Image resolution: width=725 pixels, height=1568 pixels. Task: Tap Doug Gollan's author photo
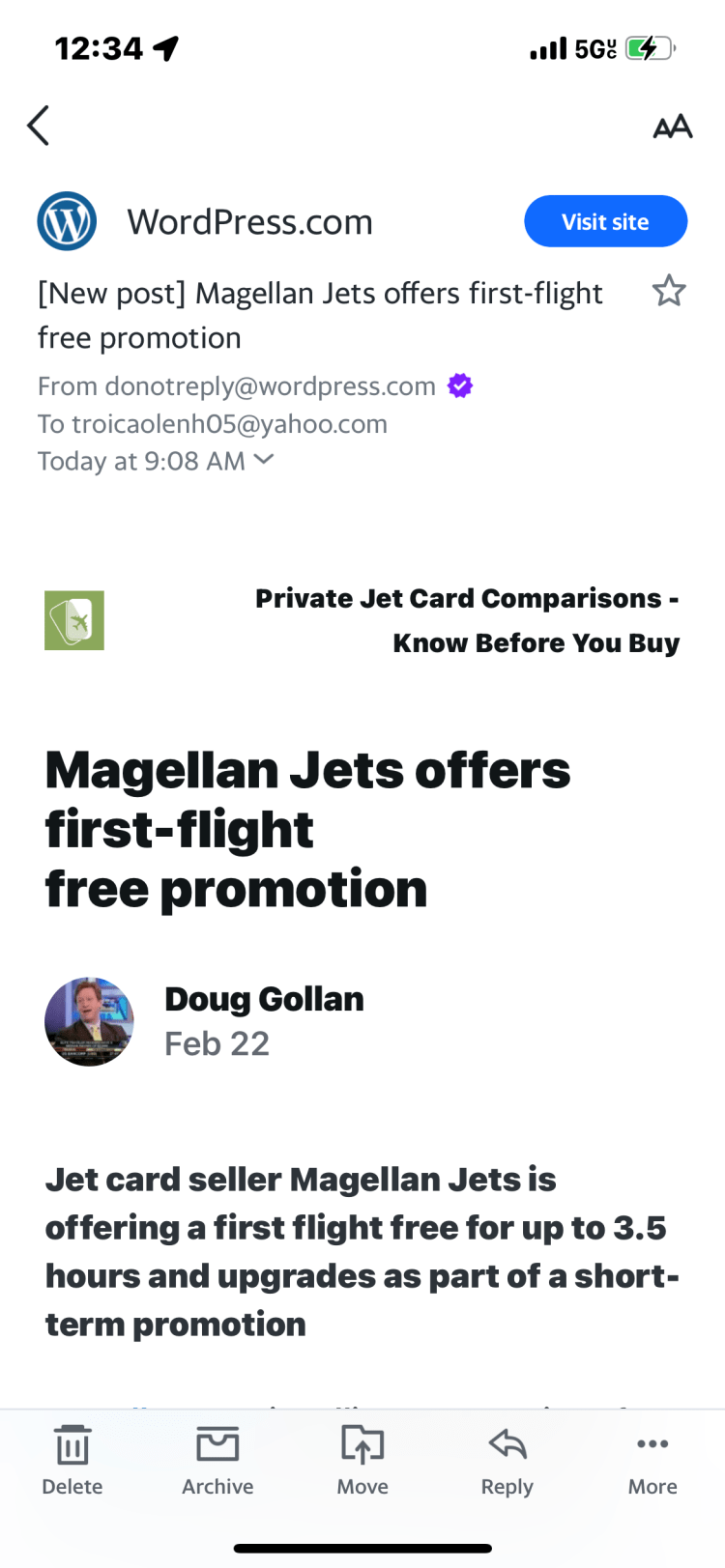click(89, 1021)
